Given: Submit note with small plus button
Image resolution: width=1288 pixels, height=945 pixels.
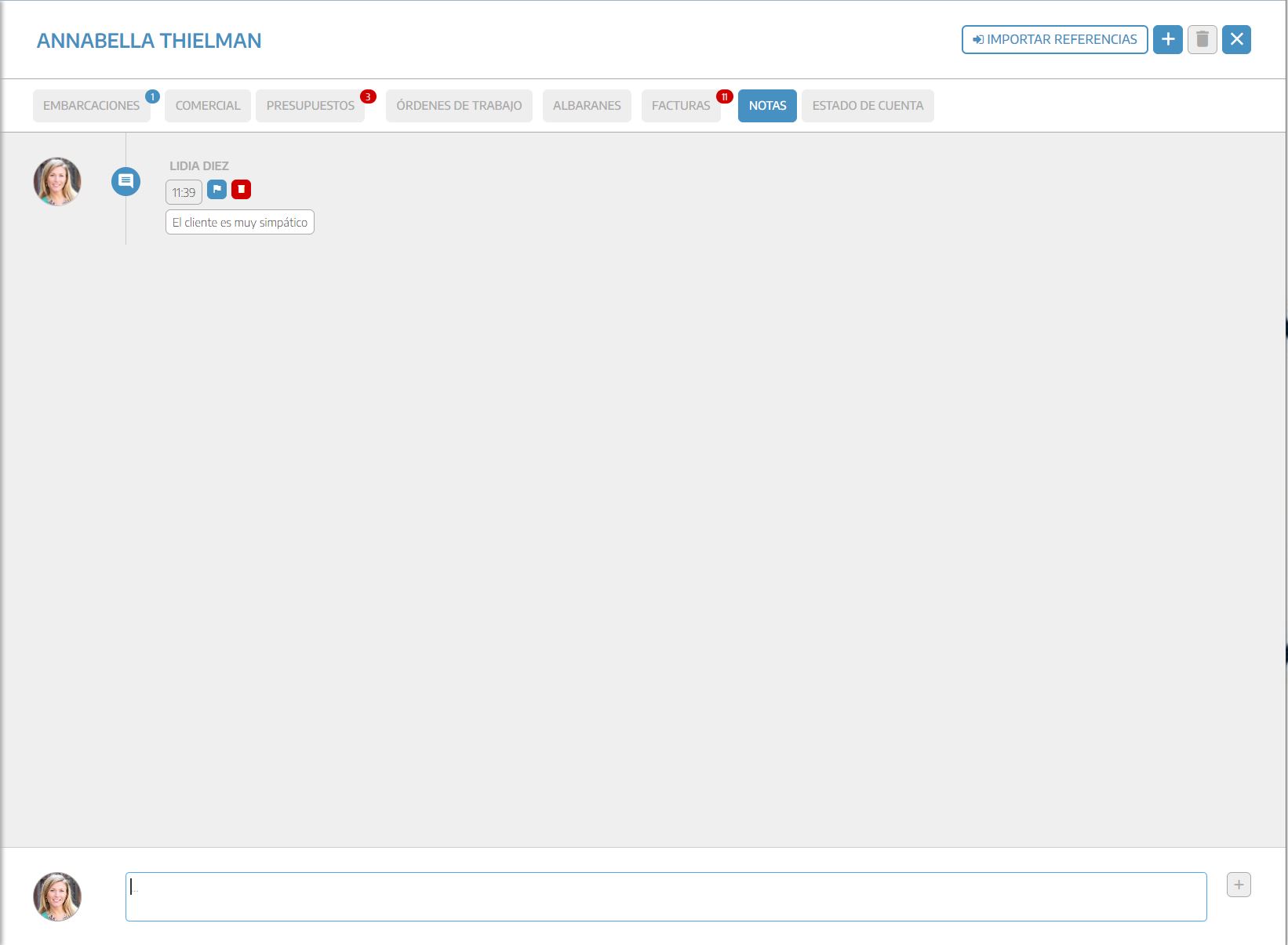Looking at the screenshot, I should pyautogui.click(x=1239, y=885).
